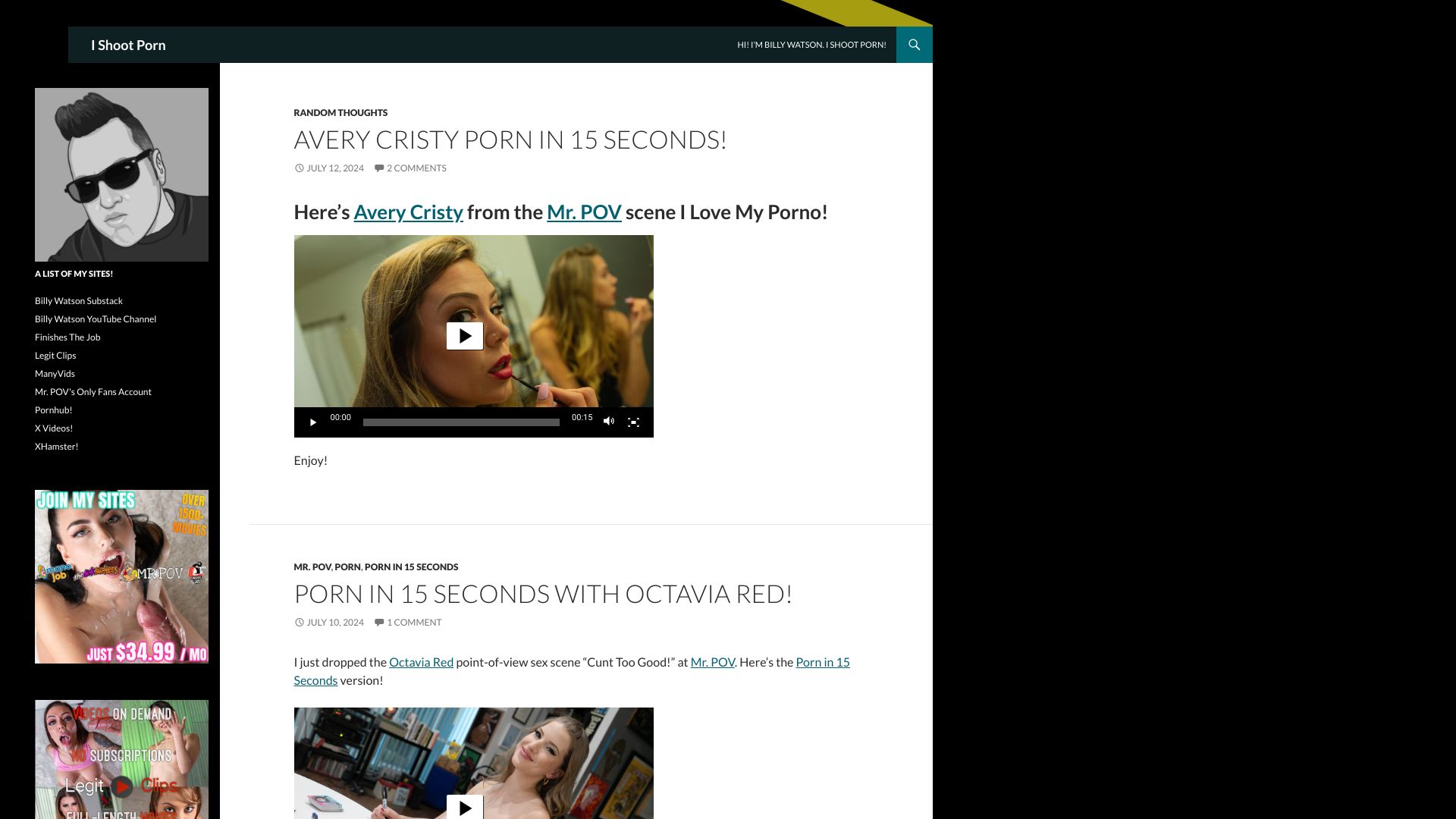Open the search magnifier icon

[914, 45]
